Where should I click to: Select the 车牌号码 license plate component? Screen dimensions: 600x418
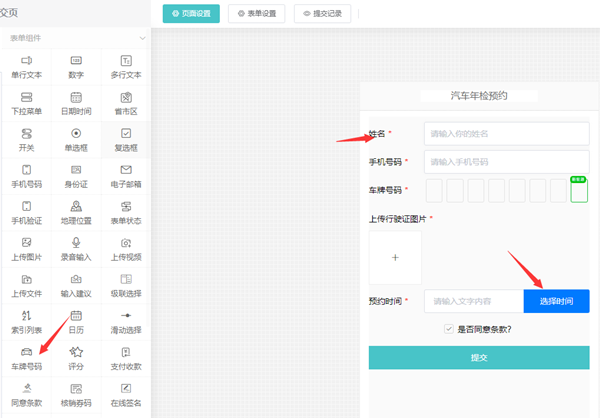pos(26,358)
